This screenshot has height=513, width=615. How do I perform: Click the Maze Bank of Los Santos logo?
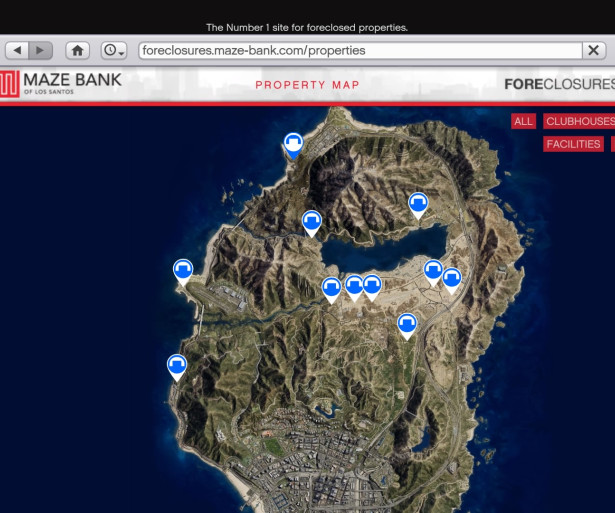pyautogui.click(x=61, y=84)
